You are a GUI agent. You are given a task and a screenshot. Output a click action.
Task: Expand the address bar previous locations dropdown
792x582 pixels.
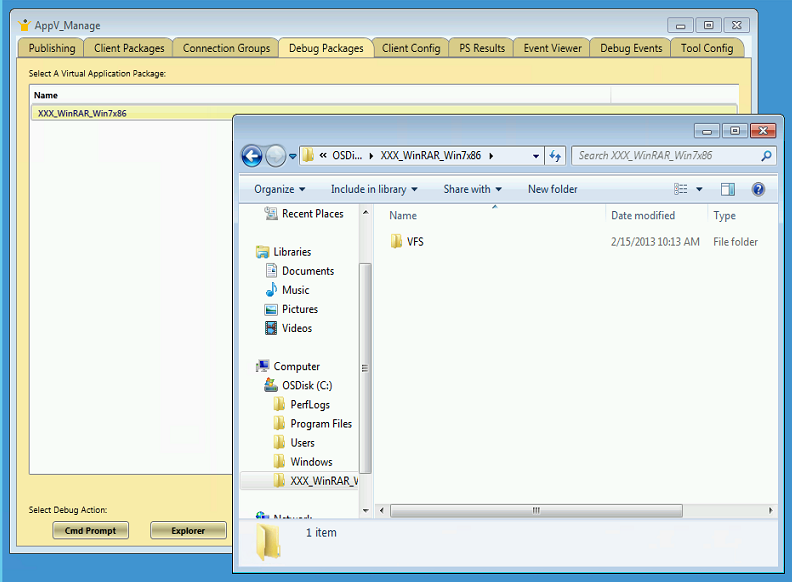pos(536,156)
